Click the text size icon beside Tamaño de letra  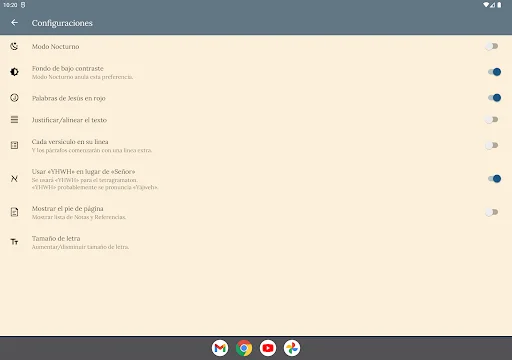(14, 242)
